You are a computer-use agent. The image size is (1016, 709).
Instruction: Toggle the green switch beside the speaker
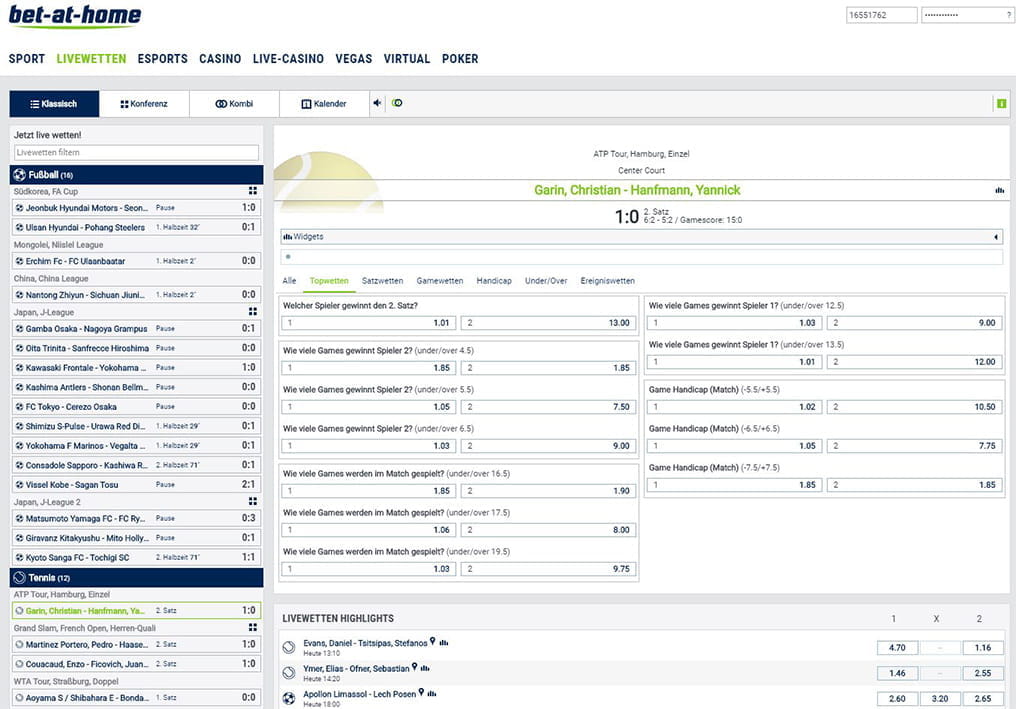pyautogui.click(x=397, y=103)
